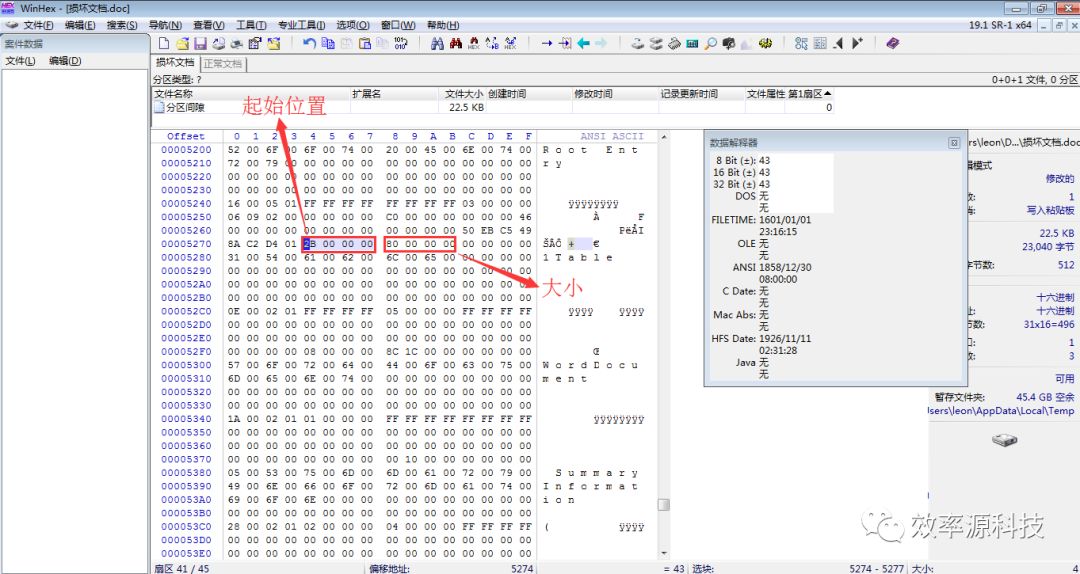Sort by the 扩展名 column header

tap(394, 94)
